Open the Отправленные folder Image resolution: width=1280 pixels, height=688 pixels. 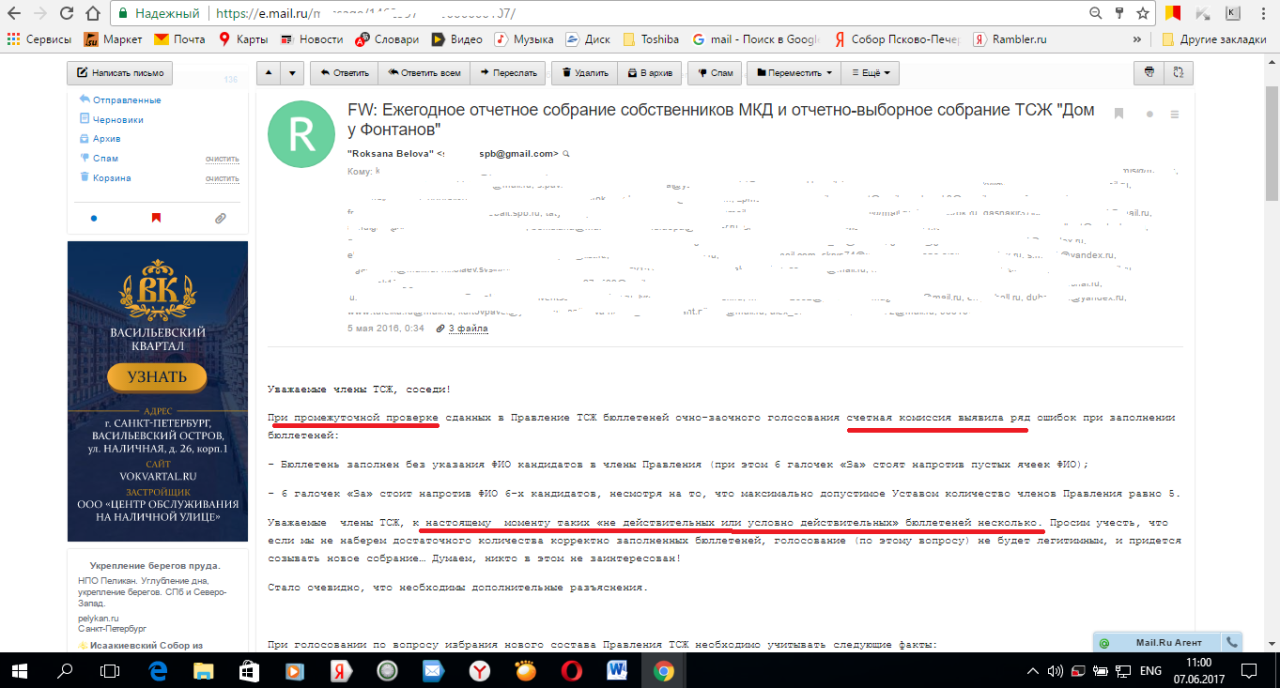point(126,100)
